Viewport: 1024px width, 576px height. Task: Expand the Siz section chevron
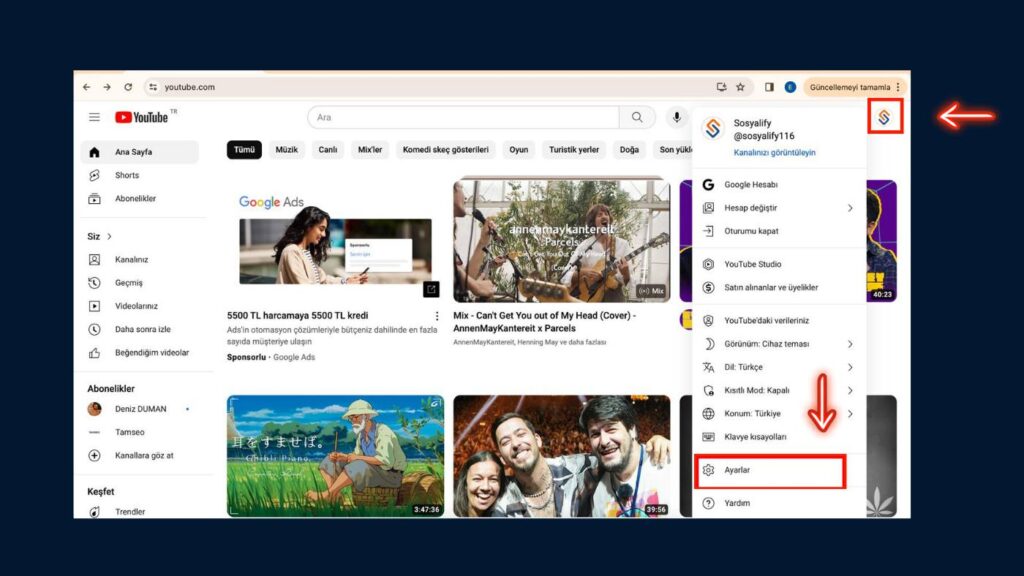(110, 236)
